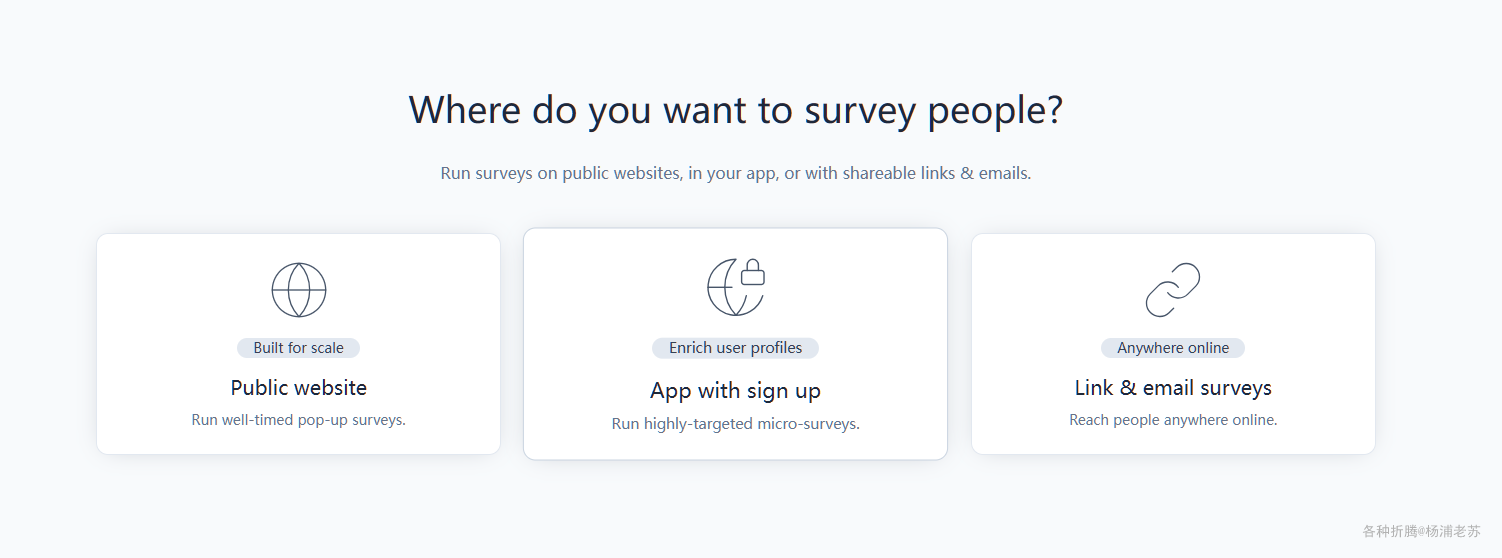
Task: Click the globe icon for Public website
Action: [299, 290]
